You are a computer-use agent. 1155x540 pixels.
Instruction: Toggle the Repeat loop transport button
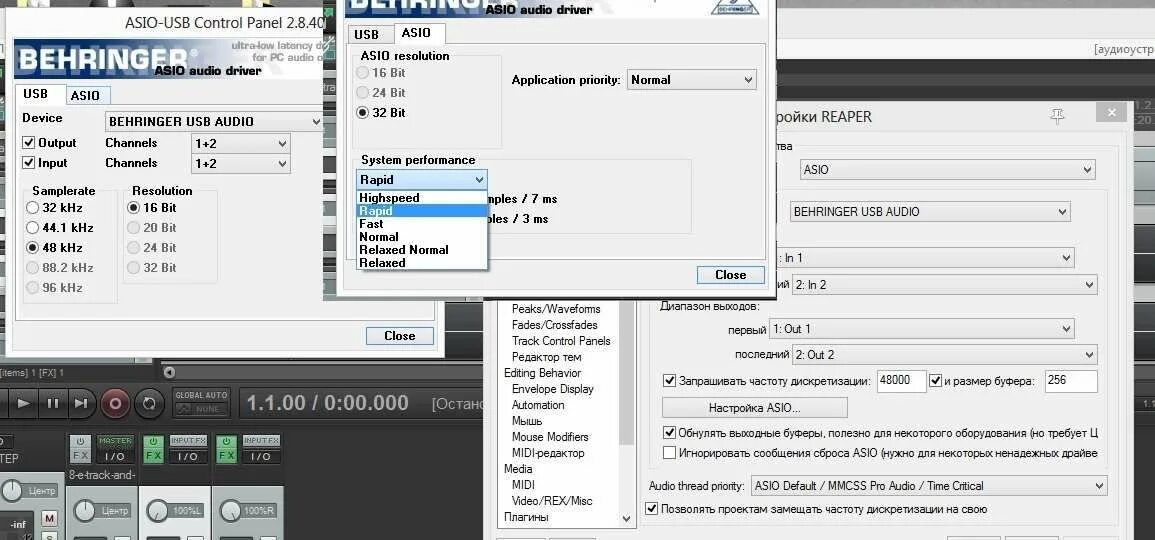pos(150,403)
